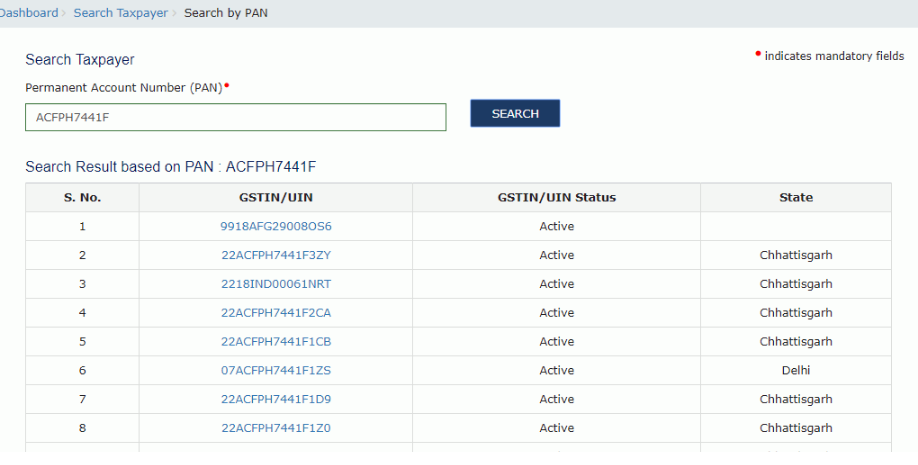Open Delhi GSTIN 07ACFPH7441F1ZS
This screenshot has width=918, height=465.
(x=276, y=370)
